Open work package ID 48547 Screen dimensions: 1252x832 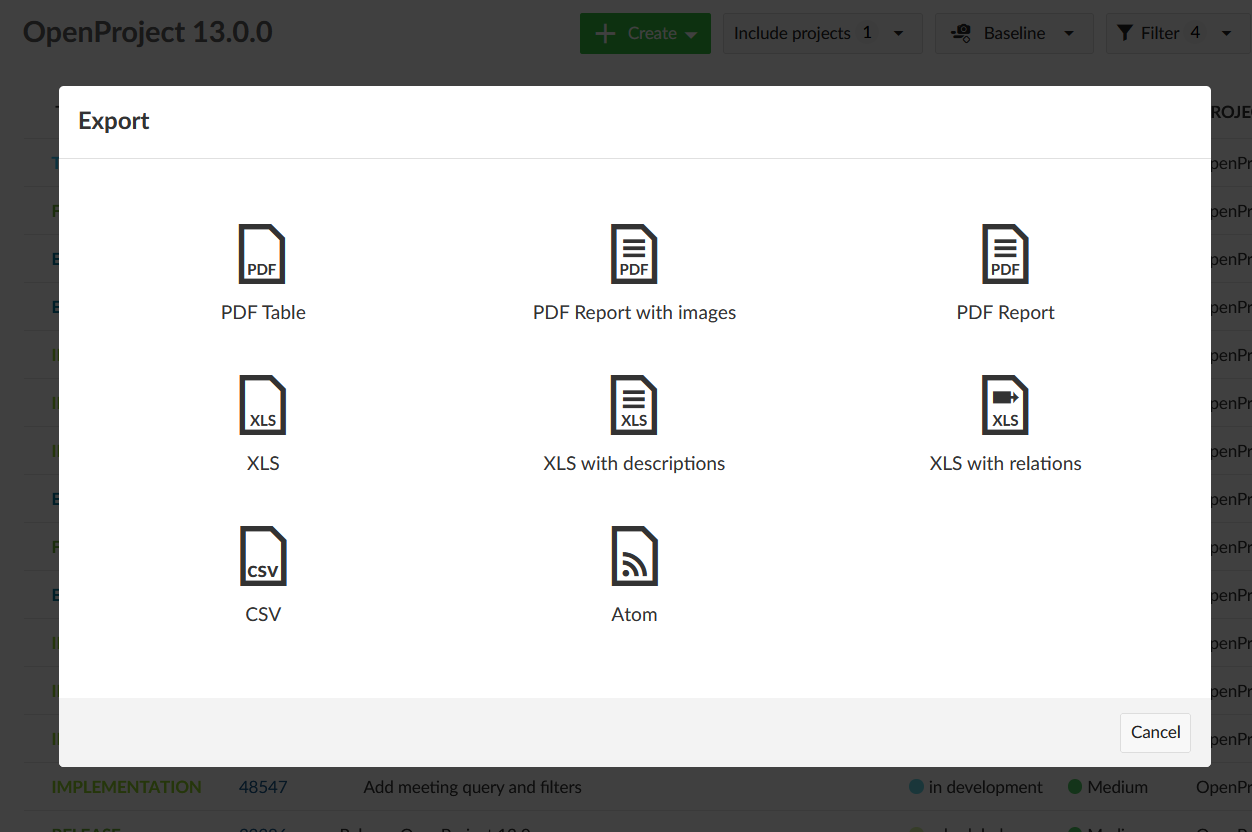click(263, 787)
